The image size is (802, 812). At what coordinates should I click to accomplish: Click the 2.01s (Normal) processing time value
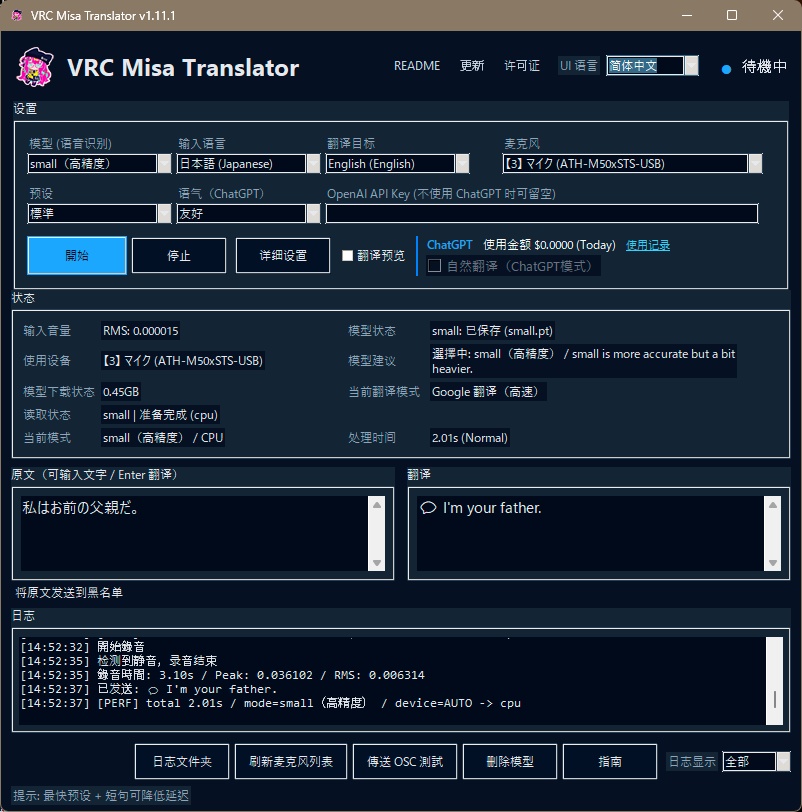click(470, 438)
